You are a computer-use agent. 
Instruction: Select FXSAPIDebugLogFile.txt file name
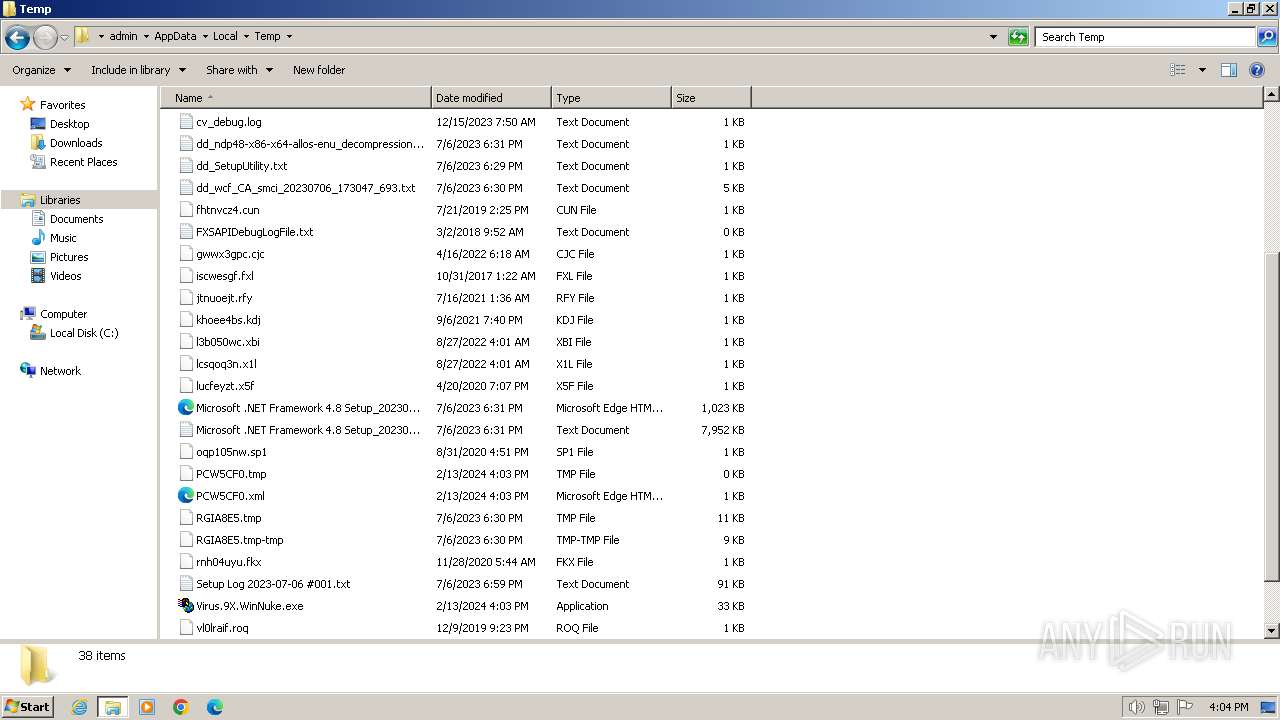point(254,232)
